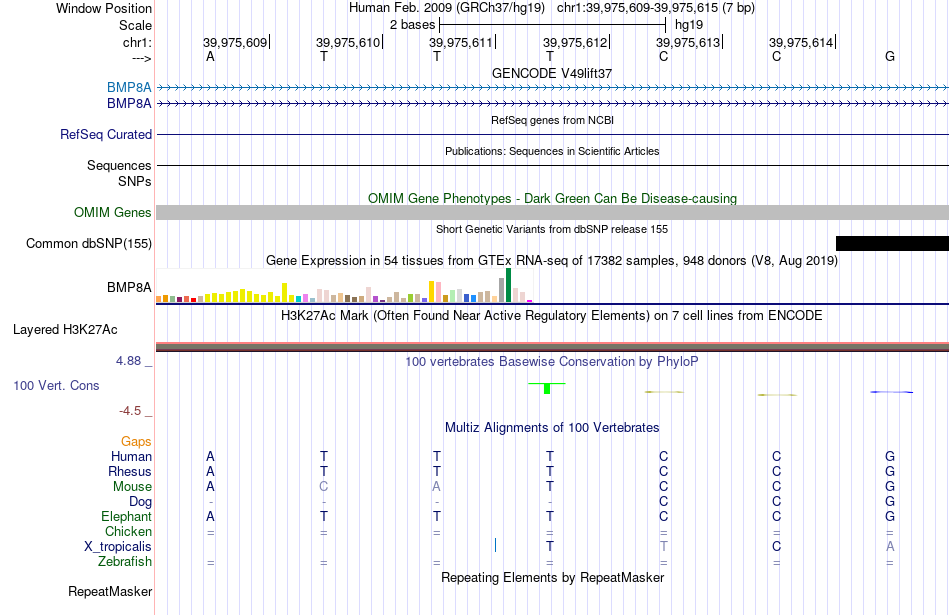
Task: Click base G in the reference sequence row
Action: 889,56
